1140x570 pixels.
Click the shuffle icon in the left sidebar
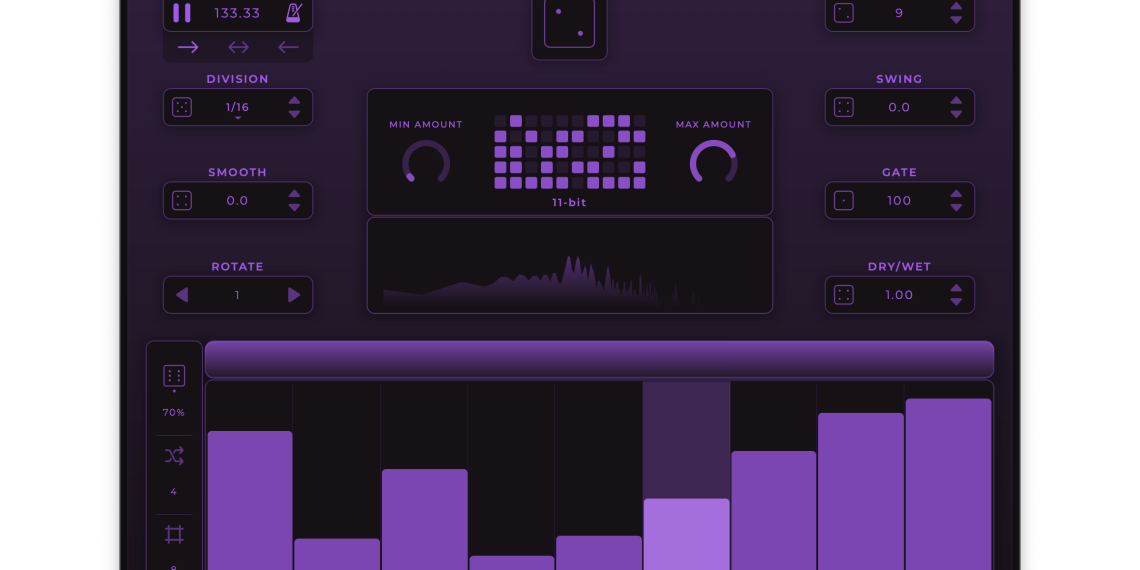[x=174, y=456]
